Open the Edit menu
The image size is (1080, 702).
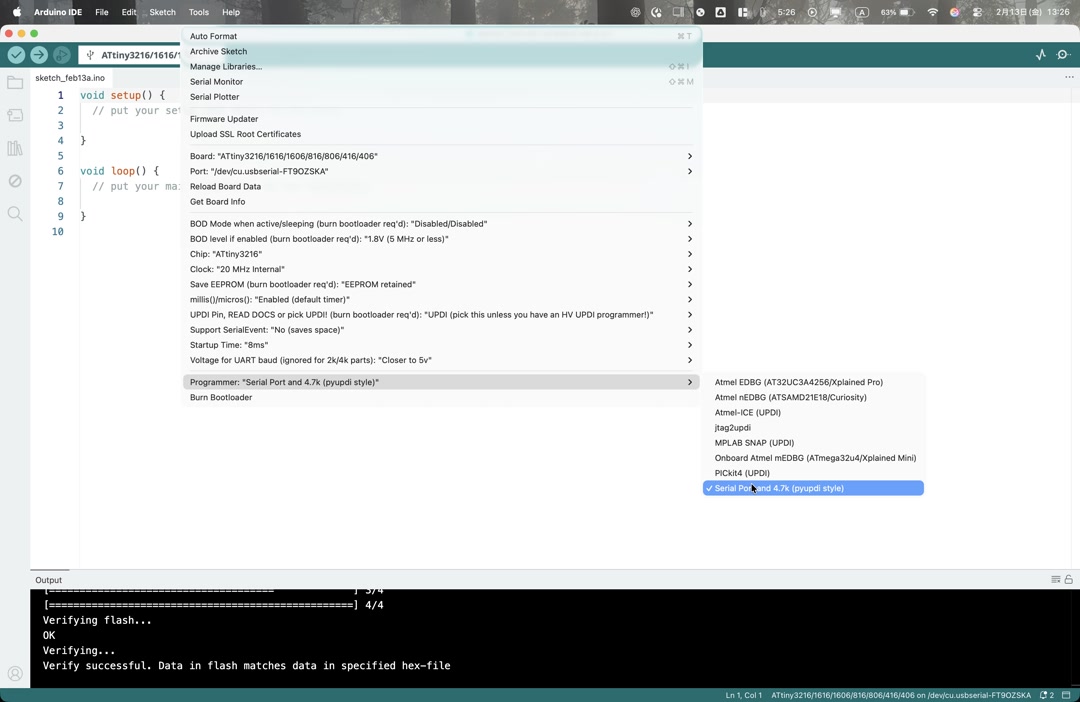click(129, 12)
